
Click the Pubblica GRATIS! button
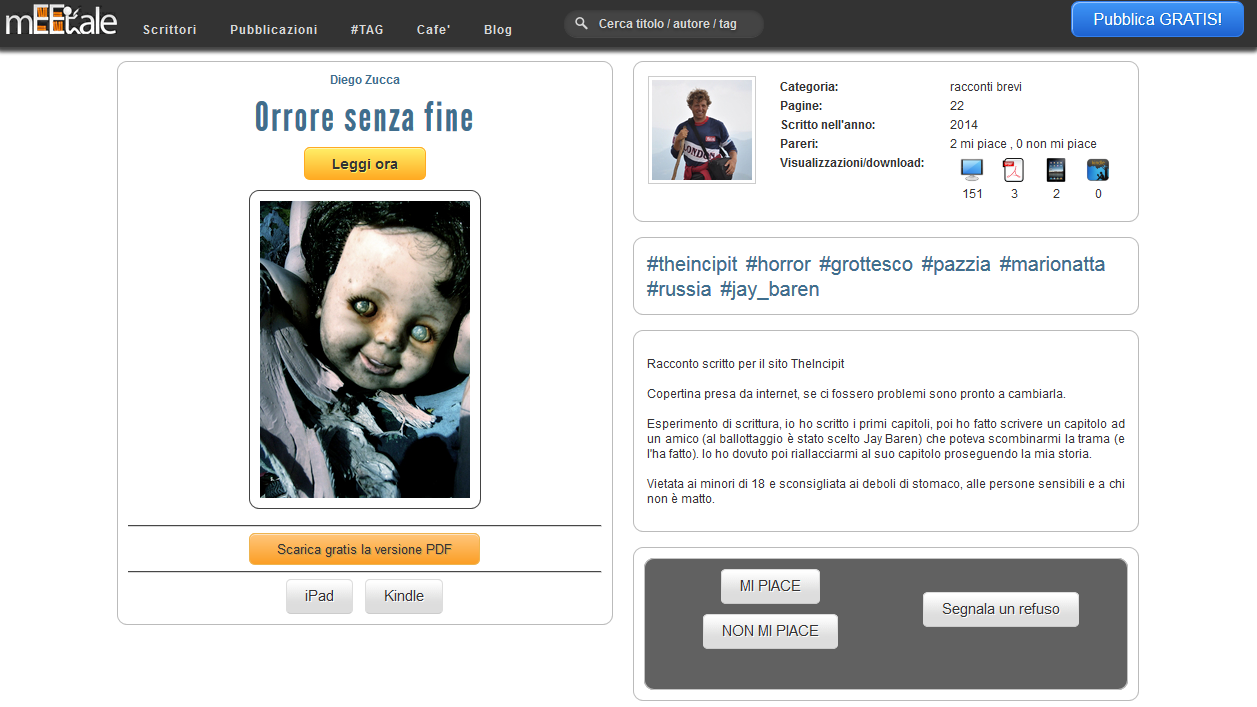click(1158, 19)
